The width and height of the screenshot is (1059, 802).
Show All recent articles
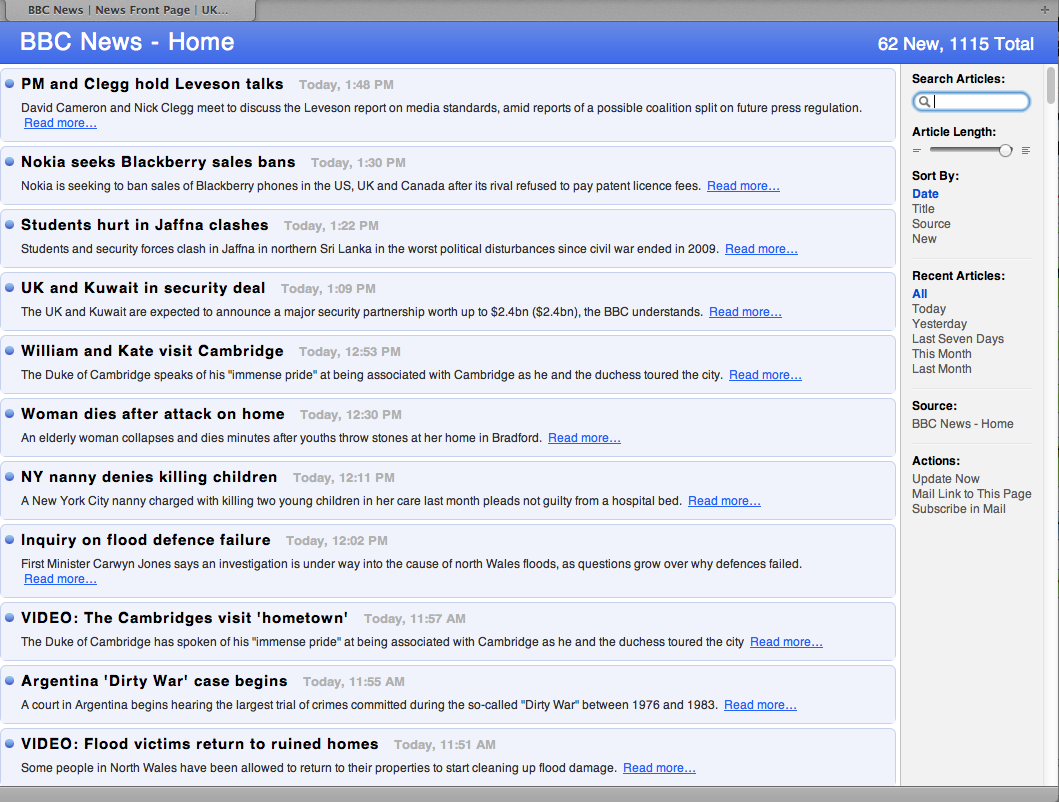pos(920,294)
